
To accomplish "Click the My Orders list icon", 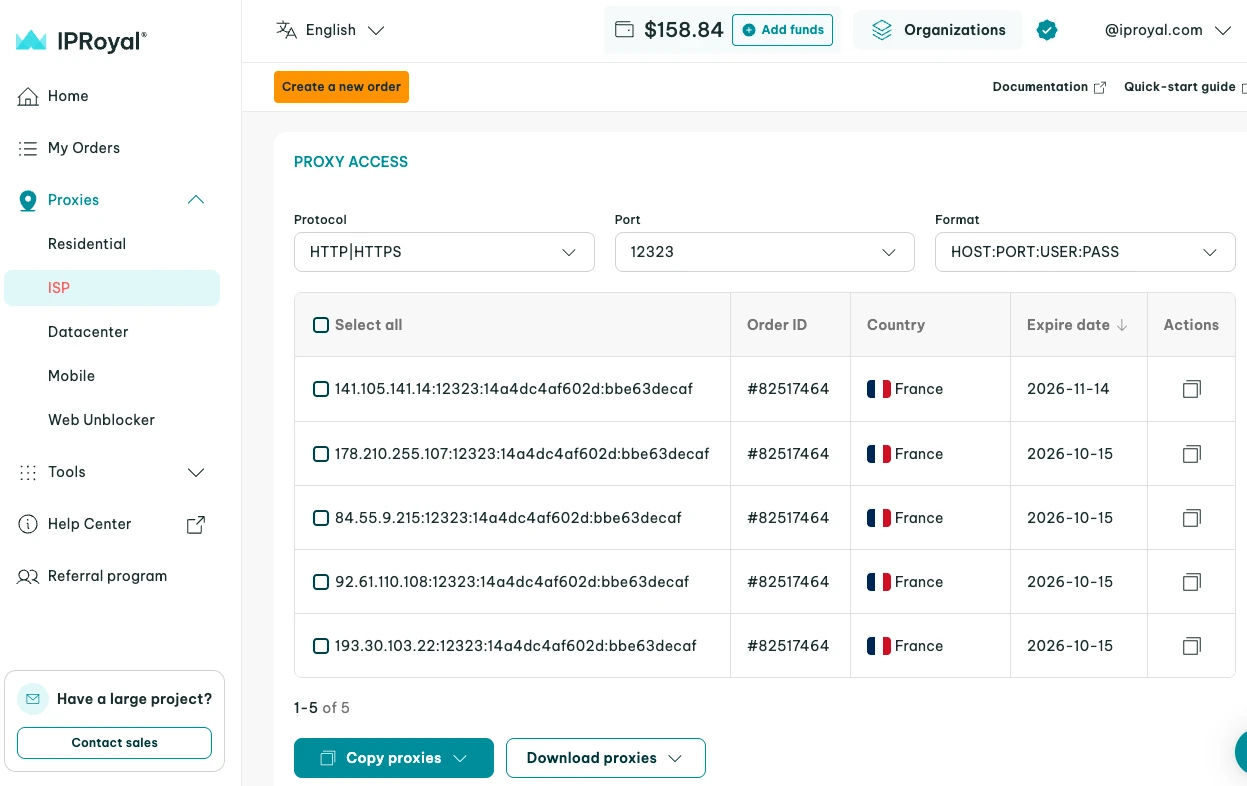I will click(x=28, y=148).
